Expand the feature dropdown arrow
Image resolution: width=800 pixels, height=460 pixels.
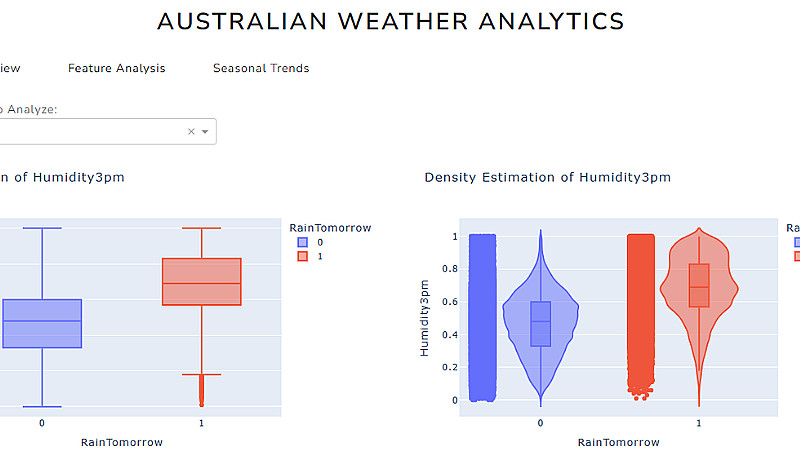point(205,132)
